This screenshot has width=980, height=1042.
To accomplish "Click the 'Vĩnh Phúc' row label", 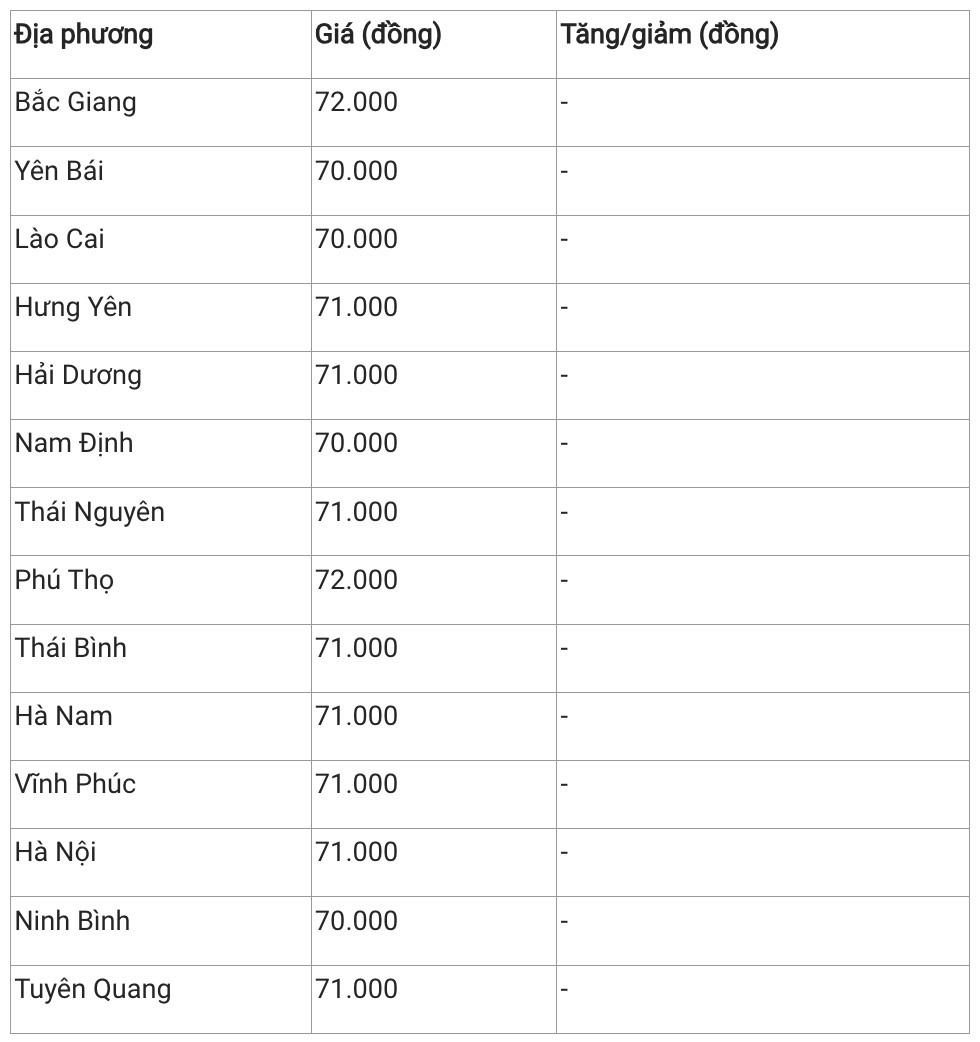I will [x=75, y=784].
